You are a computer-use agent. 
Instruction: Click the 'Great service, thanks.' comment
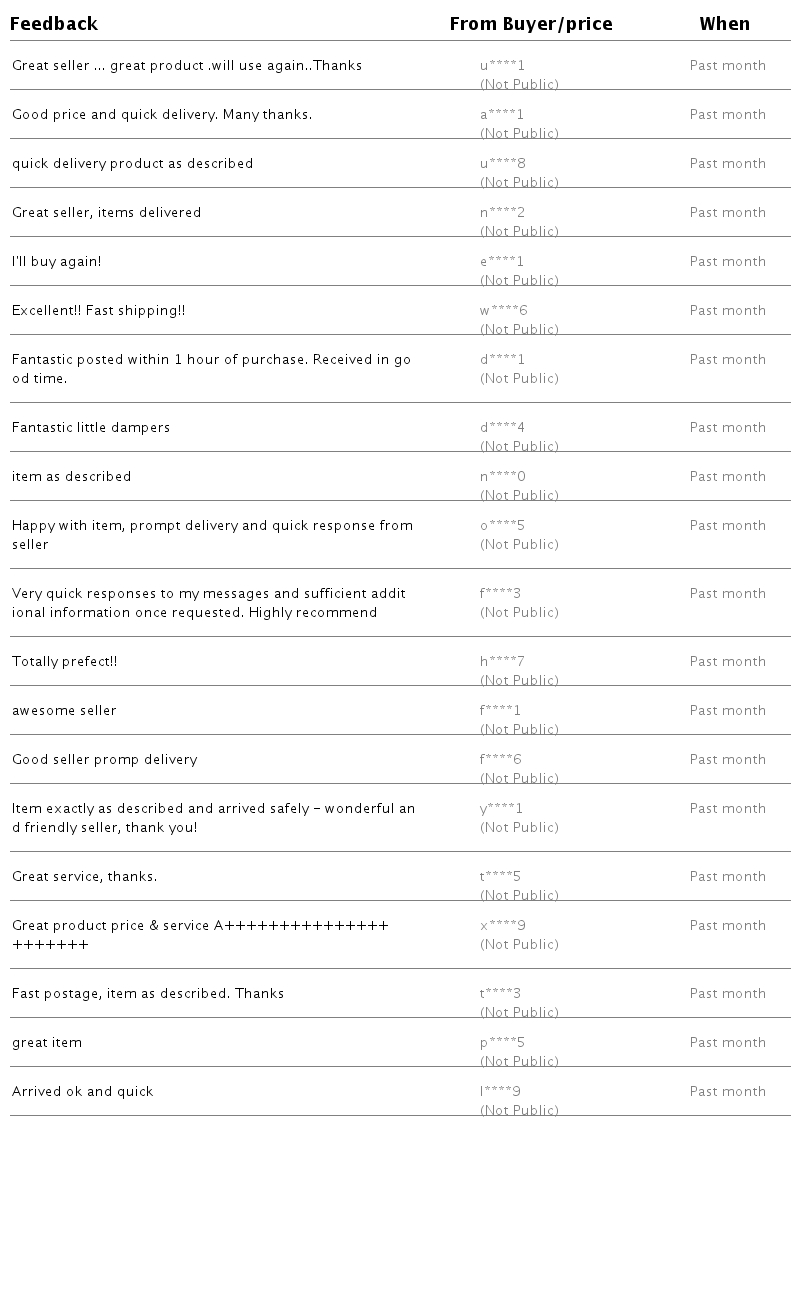point(84,877)
